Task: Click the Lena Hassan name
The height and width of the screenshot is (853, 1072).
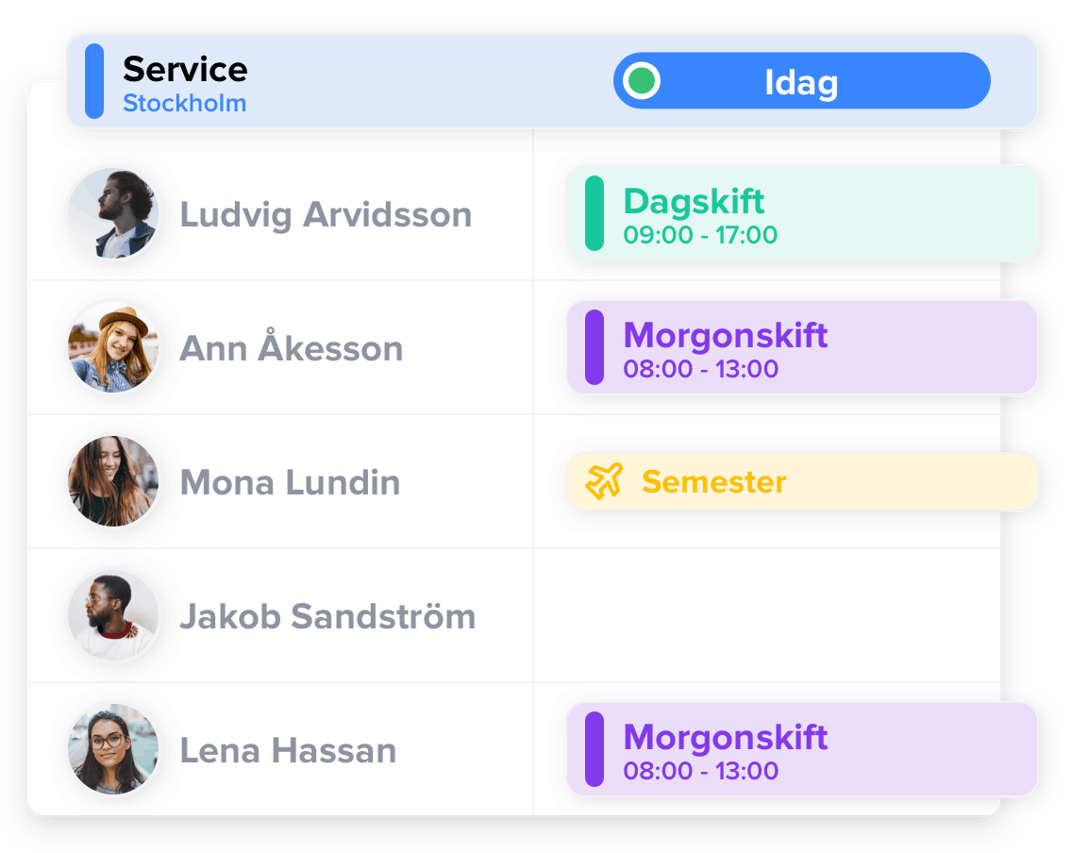Action: [x=288, y=751]
